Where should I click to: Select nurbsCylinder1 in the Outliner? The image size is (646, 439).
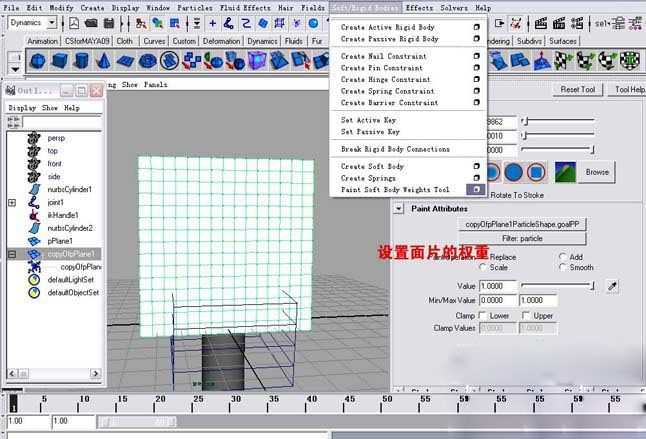tap(69, 189)
